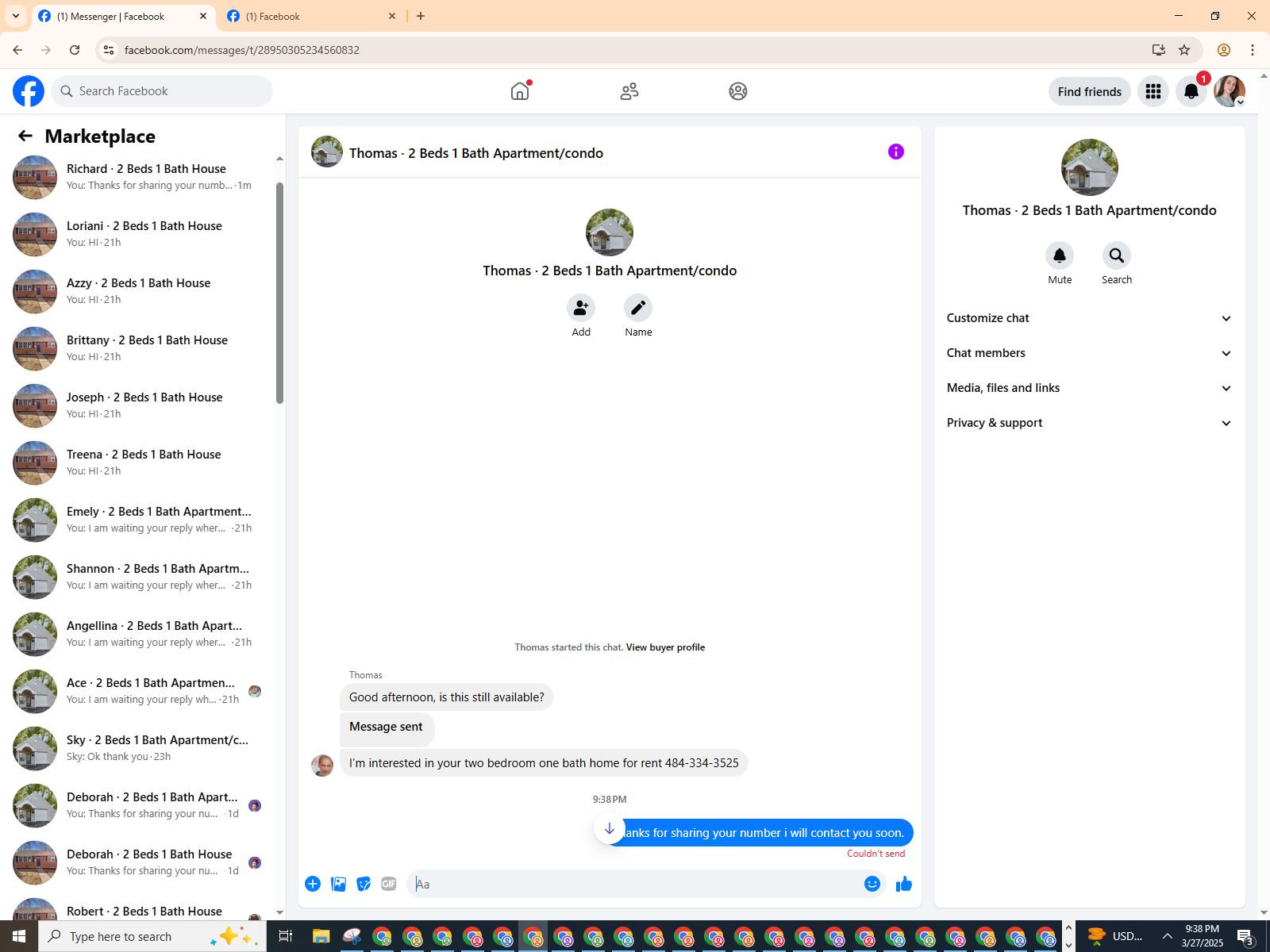
Task: Bookmark this page with star icon
Action: (x=1184, y=50)
